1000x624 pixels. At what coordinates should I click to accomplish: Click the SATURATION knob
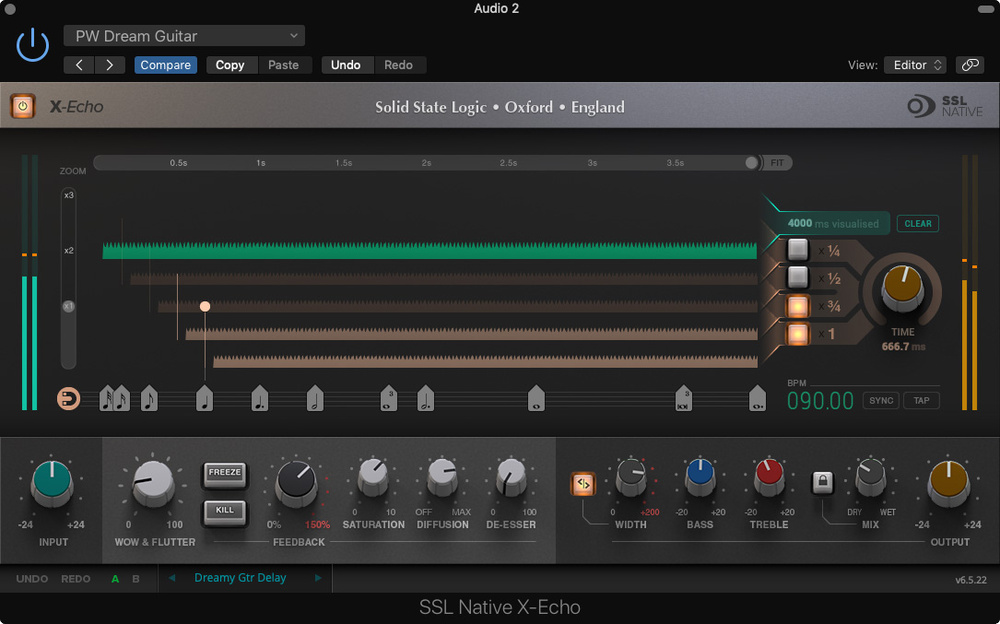coord(373,478)
